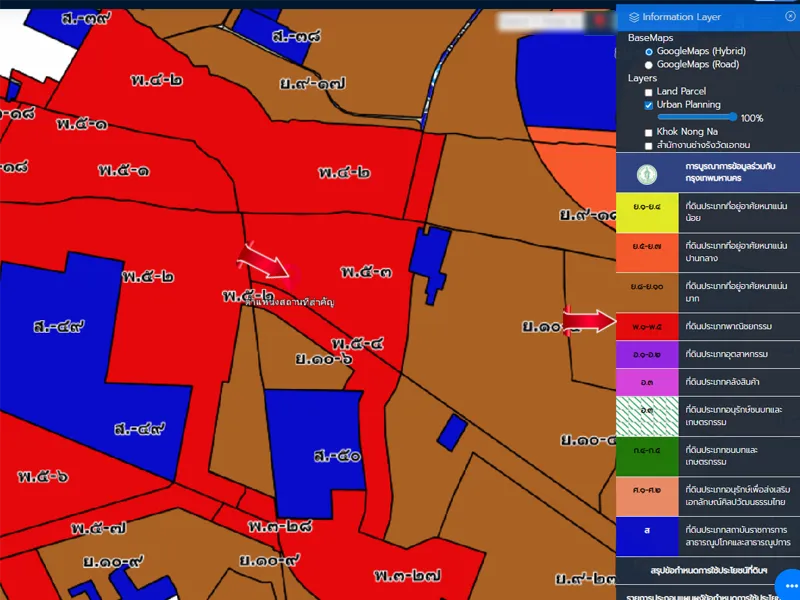Click the purple อ.๑-อ.๒ industrial legend swatch
This screenshot has width=800, height=600.
646,355
